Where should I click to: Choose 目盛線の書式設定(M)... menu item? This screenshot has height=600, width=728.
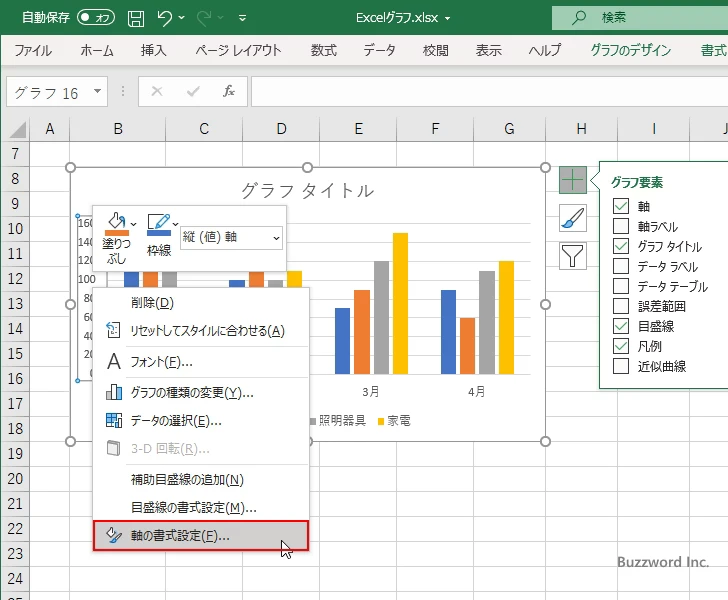pyautogui.click(x=201, y=508)
